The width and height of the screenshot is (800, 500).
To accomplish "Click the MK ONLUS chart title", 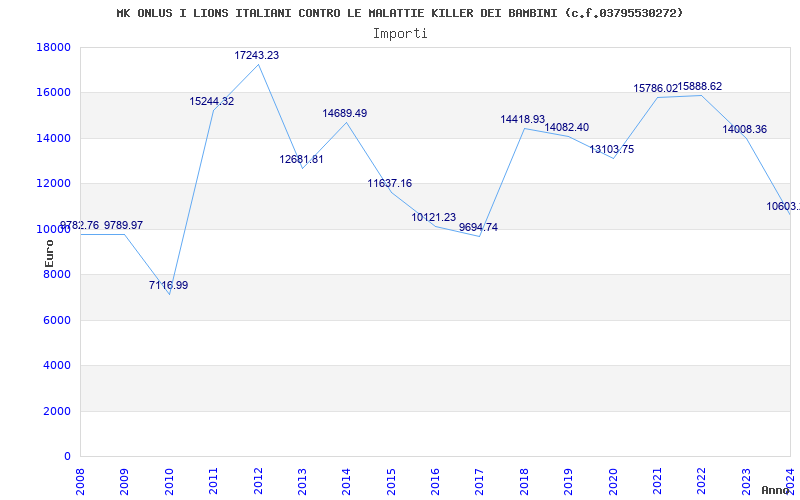I will click(x=399, y=13).
